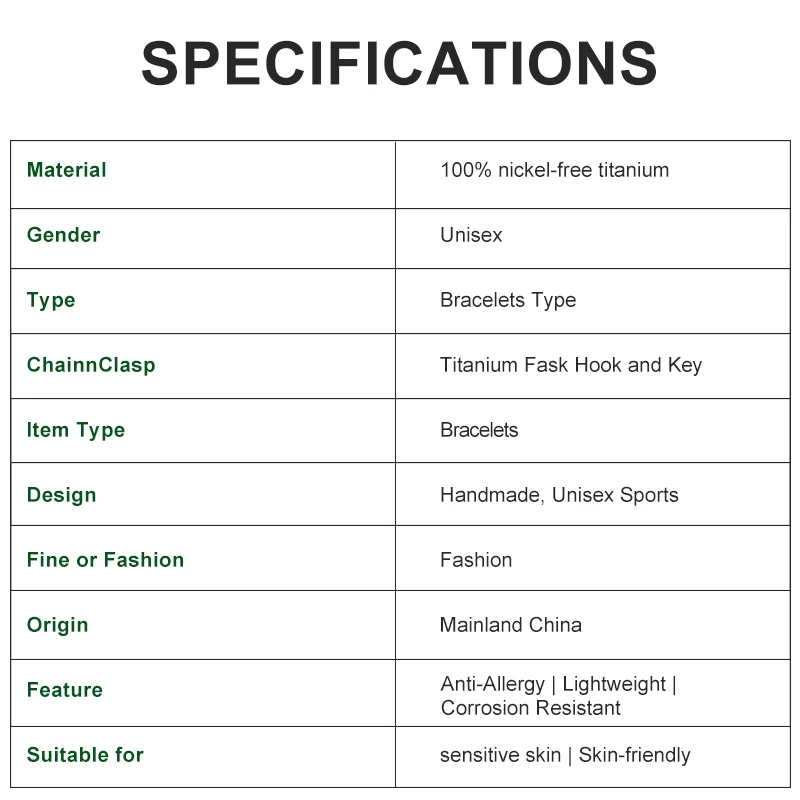Screen dimensions: 800x800
Task: Click the Feature row label
Action: coord(65,690)
